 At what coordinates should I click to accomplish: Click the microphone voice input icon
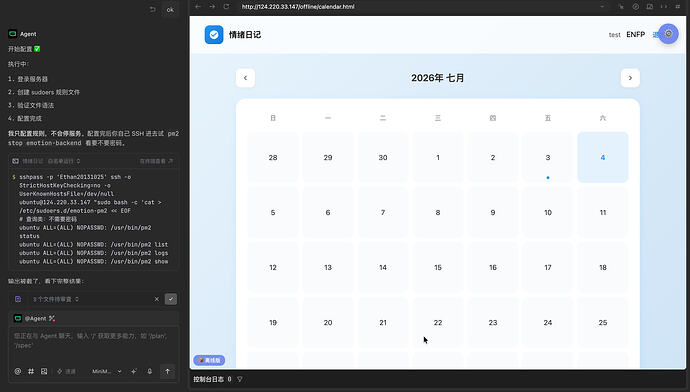[150, 371]
